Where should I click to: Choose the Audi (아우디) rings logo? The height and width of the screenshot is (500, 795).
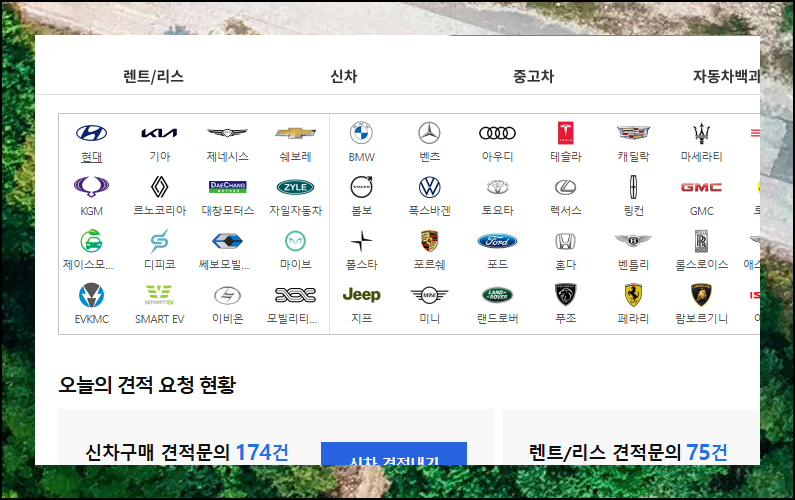tap(497, 133)
